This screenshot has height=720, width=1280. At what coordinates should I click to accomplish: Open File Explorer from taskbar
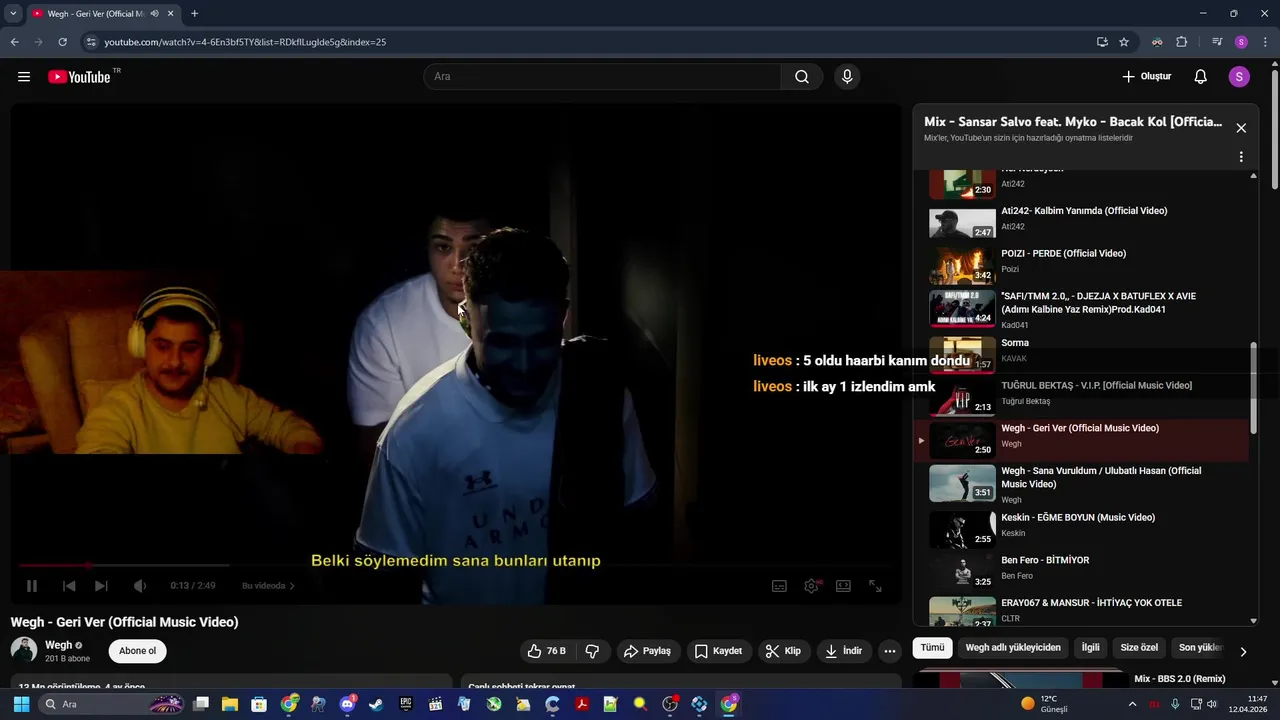230,704
